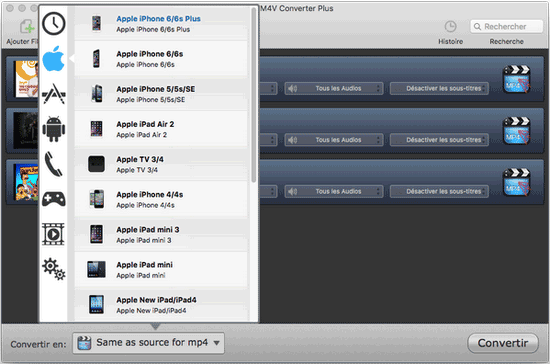Screen dimensions: 550x364
Task: Click the MP4 format icon of second video
Action: pos(516,130)
